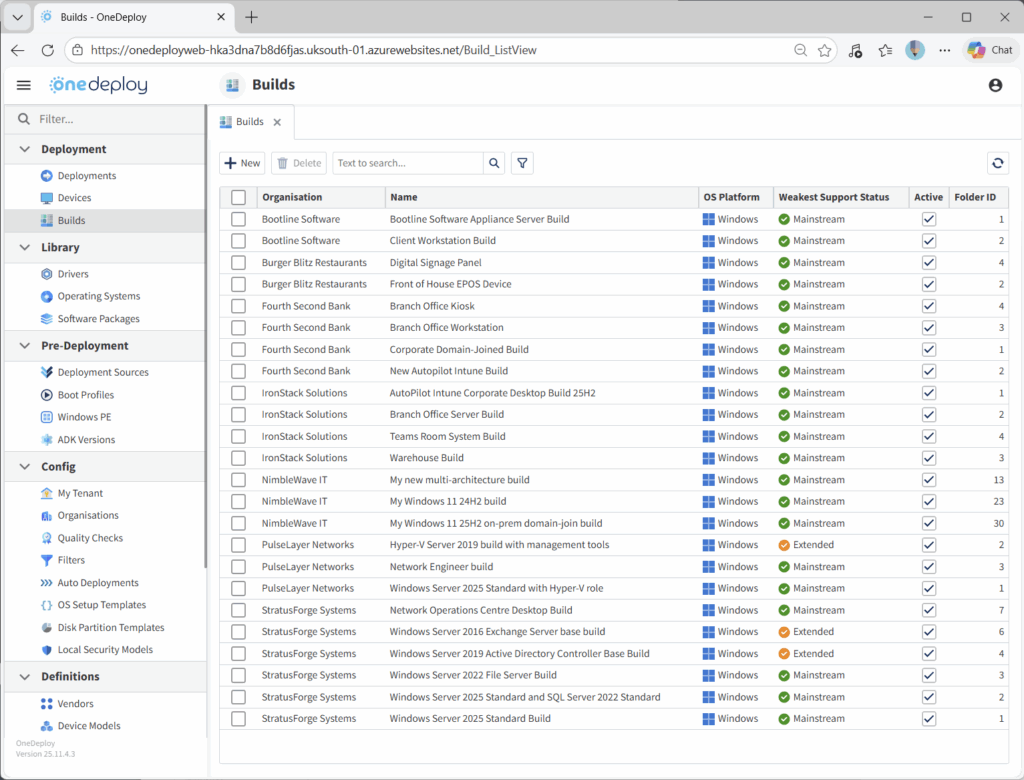Viewport: 1024px width, 780px height.
Task: Sort by Name column header
Action: 404,197
